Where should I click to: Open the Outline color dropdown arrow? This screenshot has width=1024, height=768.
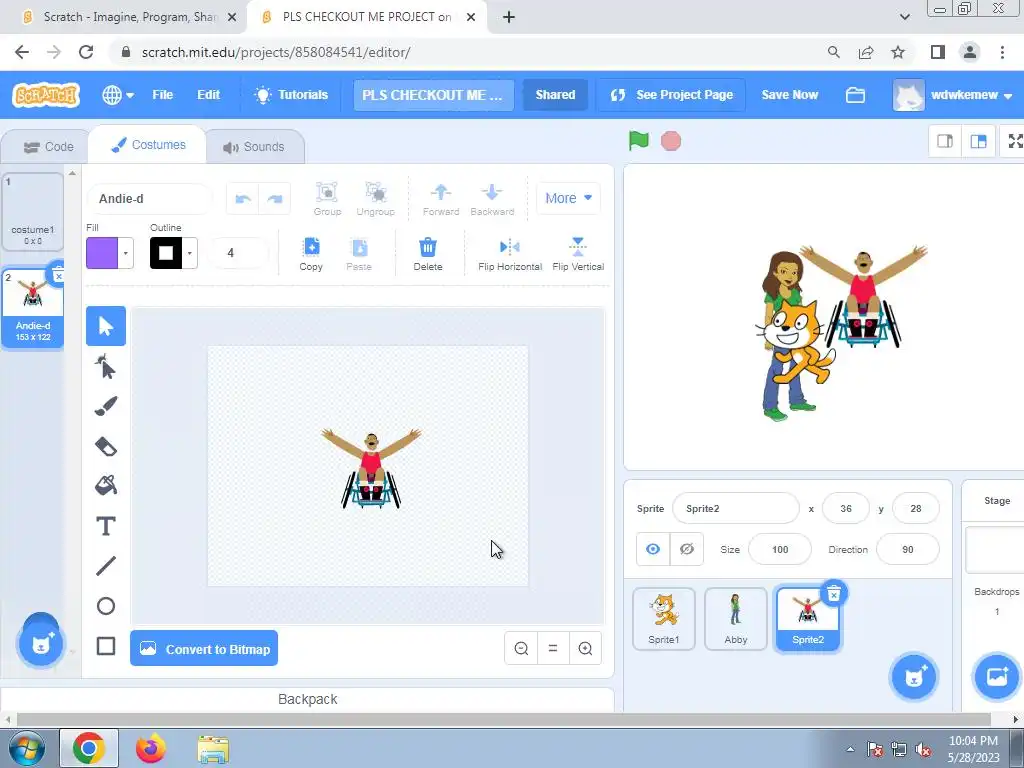pos(190,253)
